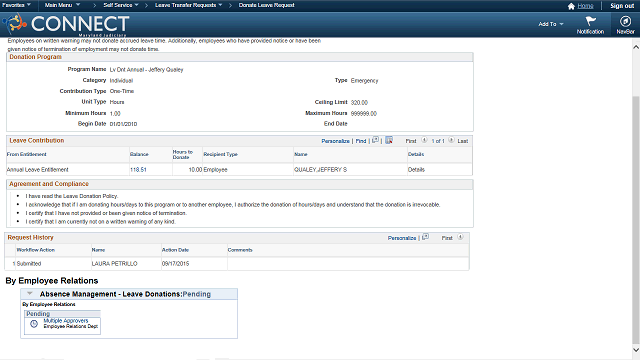Open the Main Menu dropdown
Image resolution: width=640 pixels, height=360 pixels.
(62, 5)
